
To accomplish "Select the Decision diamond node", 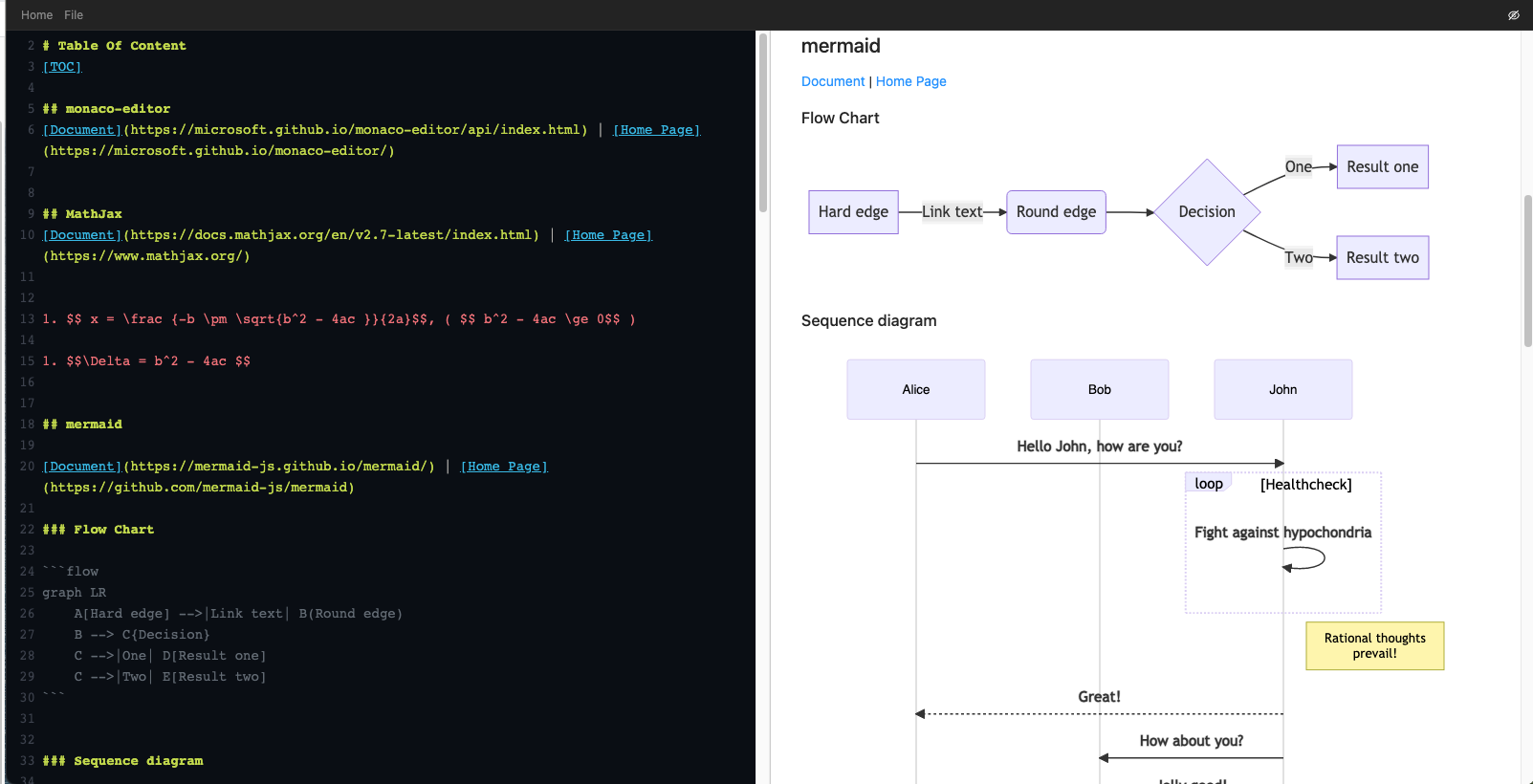I will 1207,212.
